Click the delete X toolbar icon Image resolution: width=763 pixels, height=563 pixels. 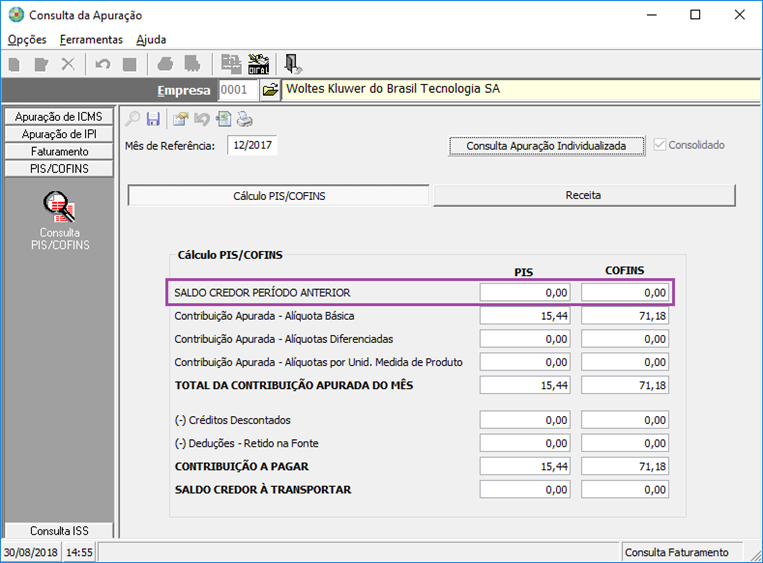pyautogui.click(x=68, y=64)
